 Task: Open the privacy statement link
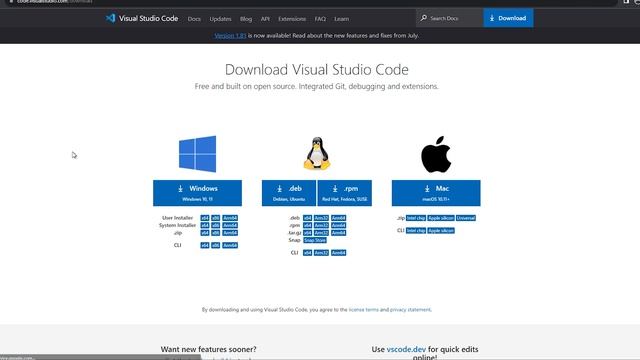410,310
